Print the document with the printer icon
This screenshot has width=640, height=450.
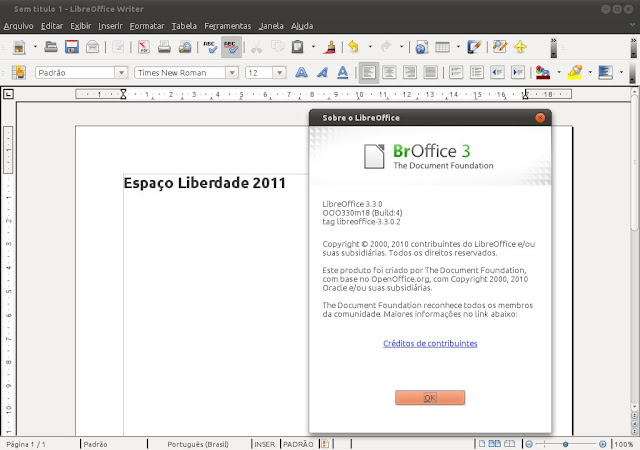tap(164, 47)
